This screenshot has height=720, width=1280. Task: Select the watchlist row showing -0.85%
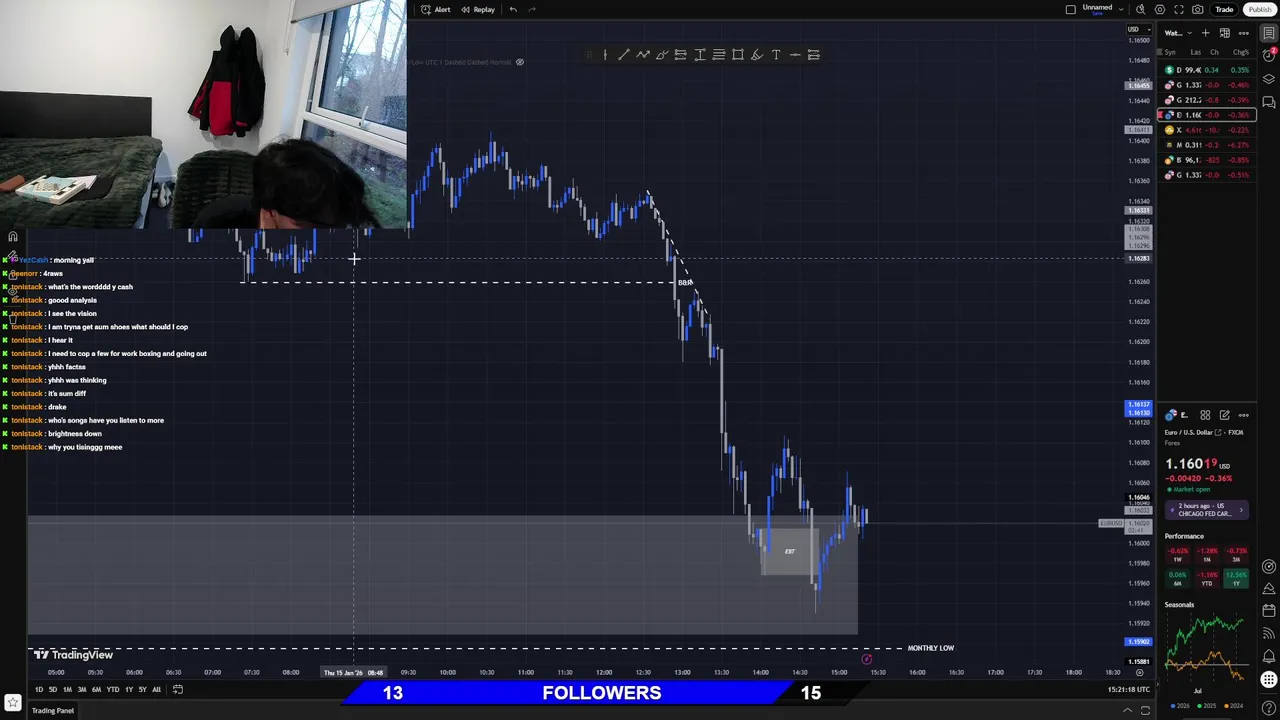(x=1206, y=160)
